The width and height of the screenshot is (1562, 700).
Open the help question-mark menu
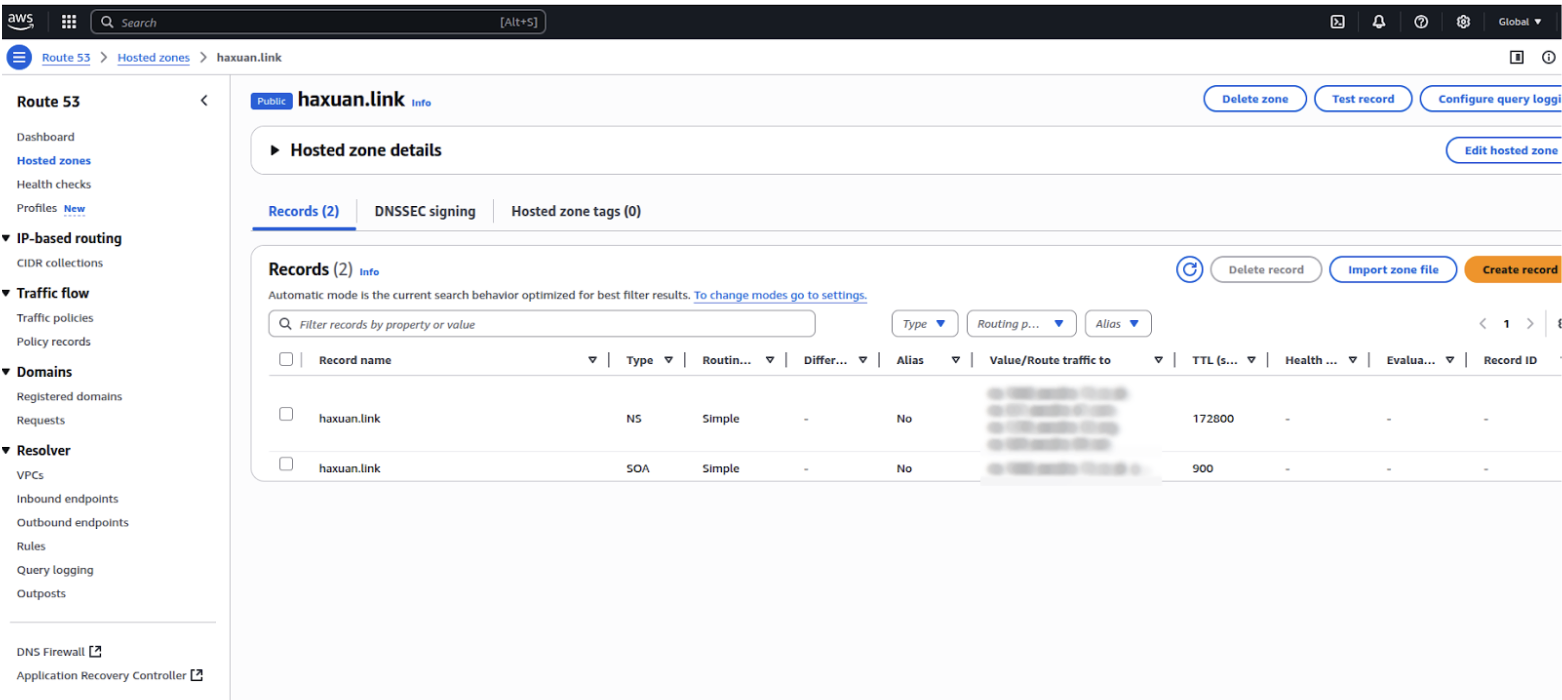1421,21
